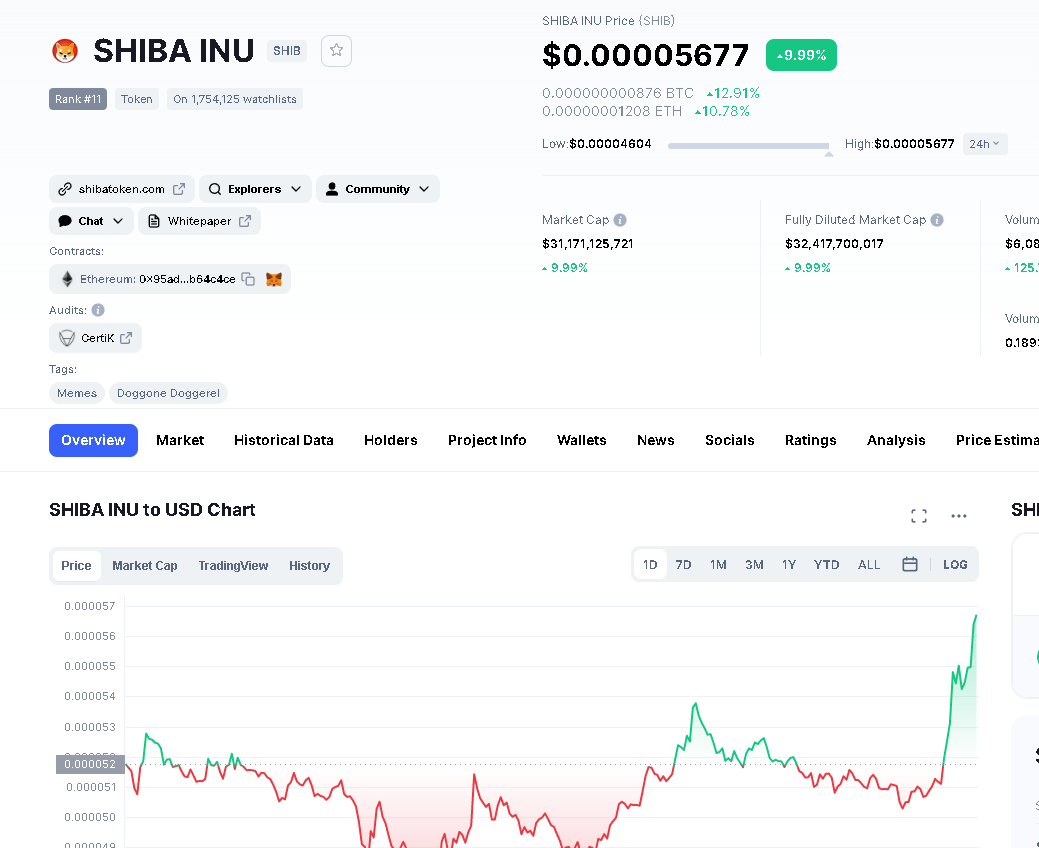Select the YTD chart range
This screenshot has height=848, width=1039.
point(826,564)
